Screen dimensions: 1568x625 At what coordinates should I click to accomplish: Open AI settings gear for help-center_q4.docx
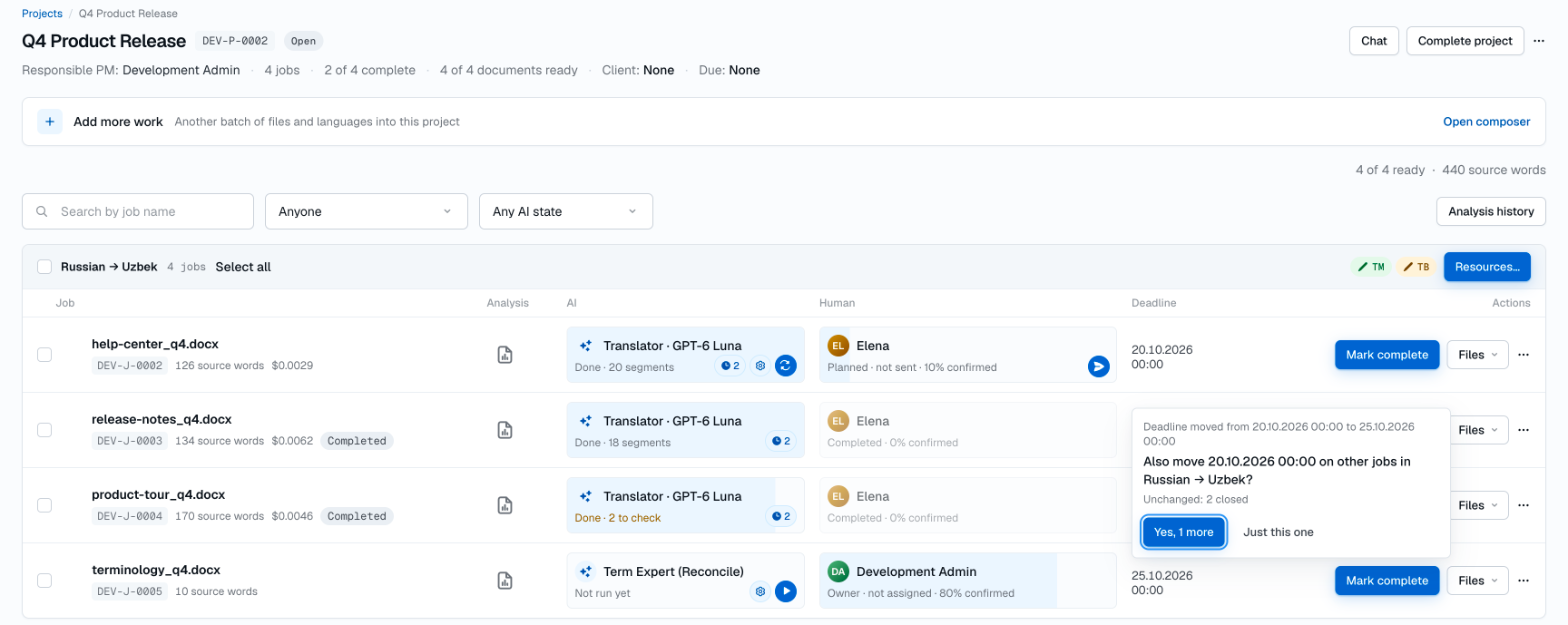(x=760, y=366)
